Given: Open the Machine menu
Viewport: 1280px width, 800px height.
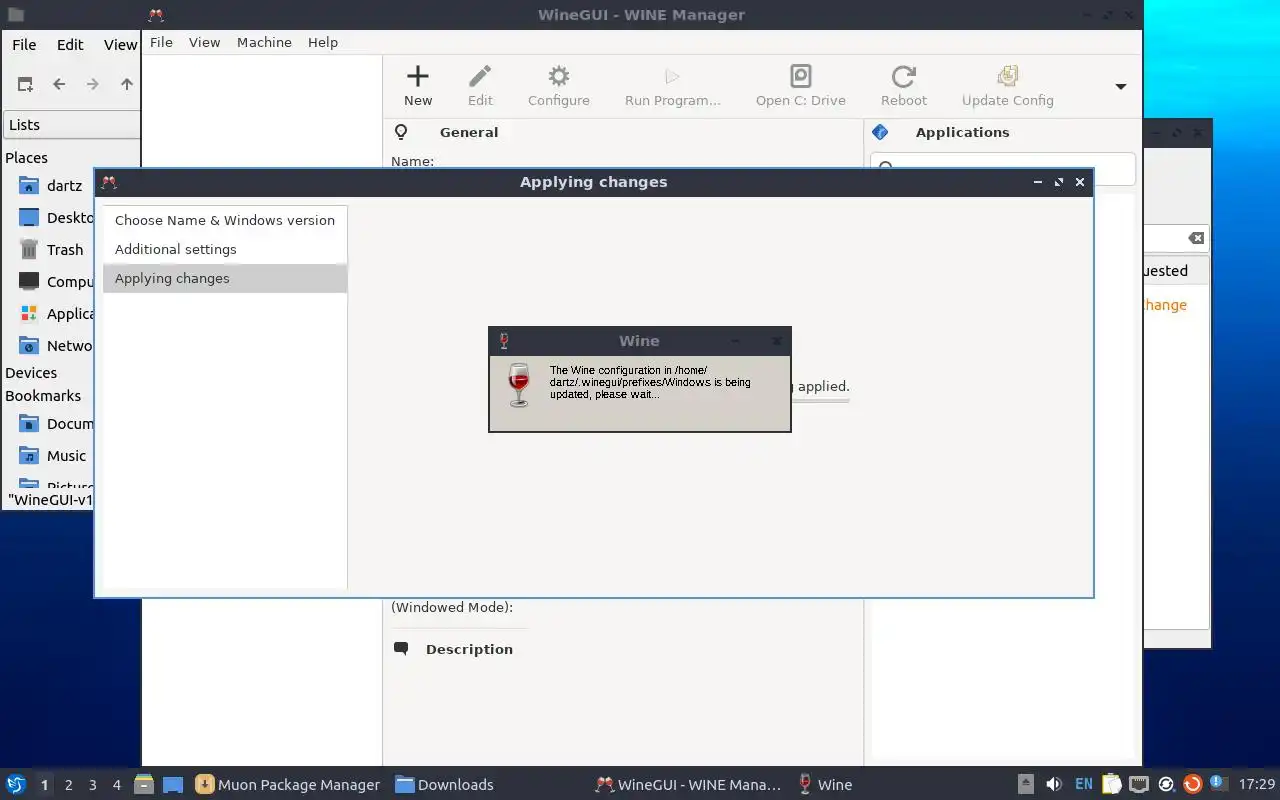Looking at the screenshot, I should pyautogui.click(x=264, y=42).
